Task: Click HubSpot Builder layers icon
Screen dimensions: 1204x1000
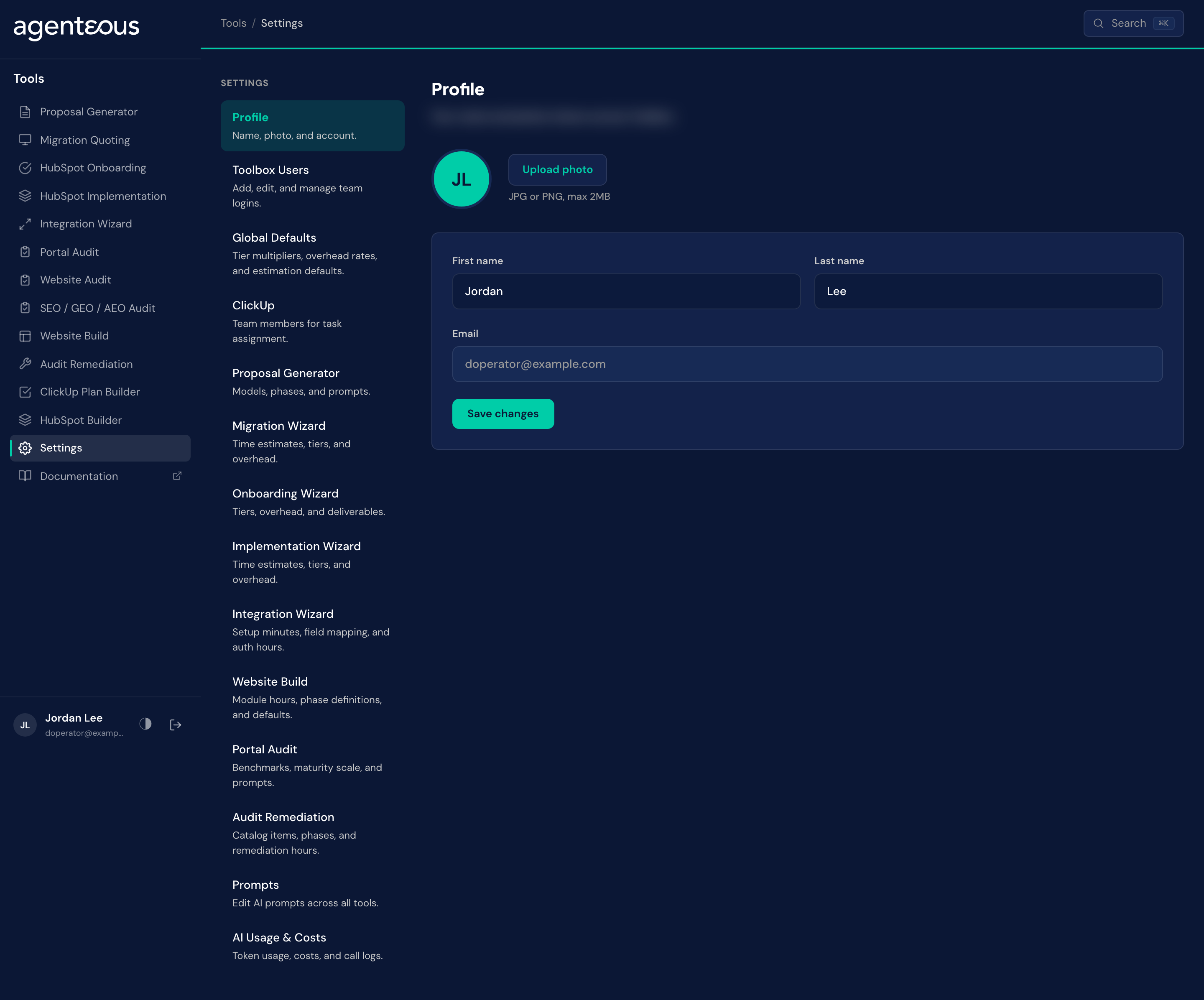Action: tap(25, 420)
